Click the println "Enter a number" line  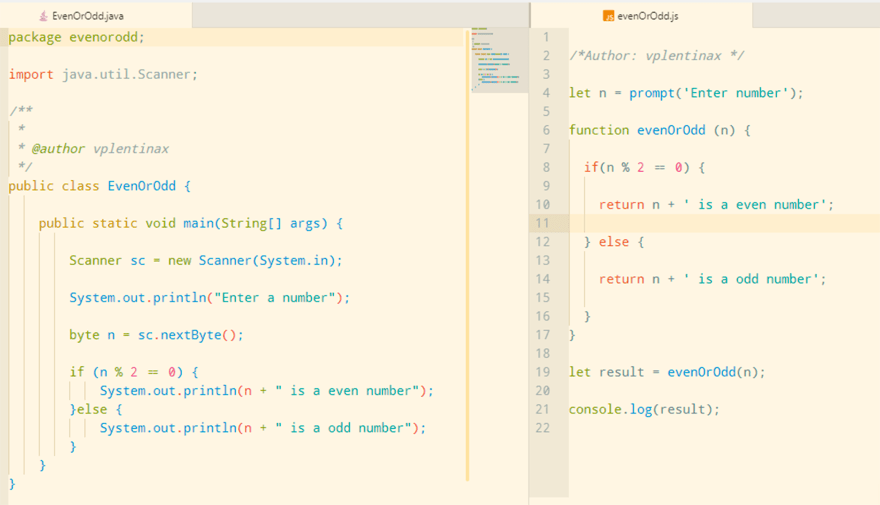coord(209,297)
